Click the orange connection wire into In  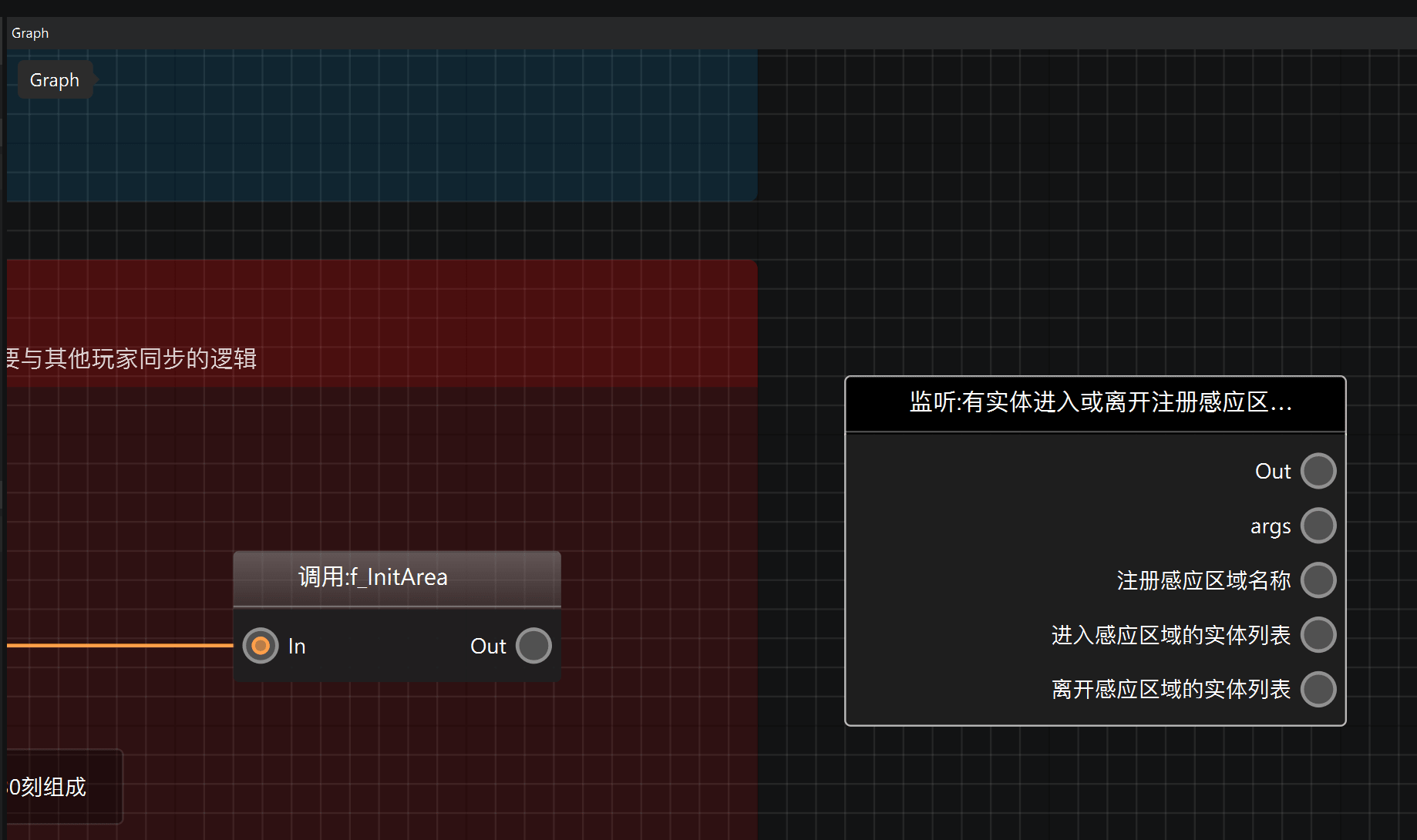tap(119, 645)
